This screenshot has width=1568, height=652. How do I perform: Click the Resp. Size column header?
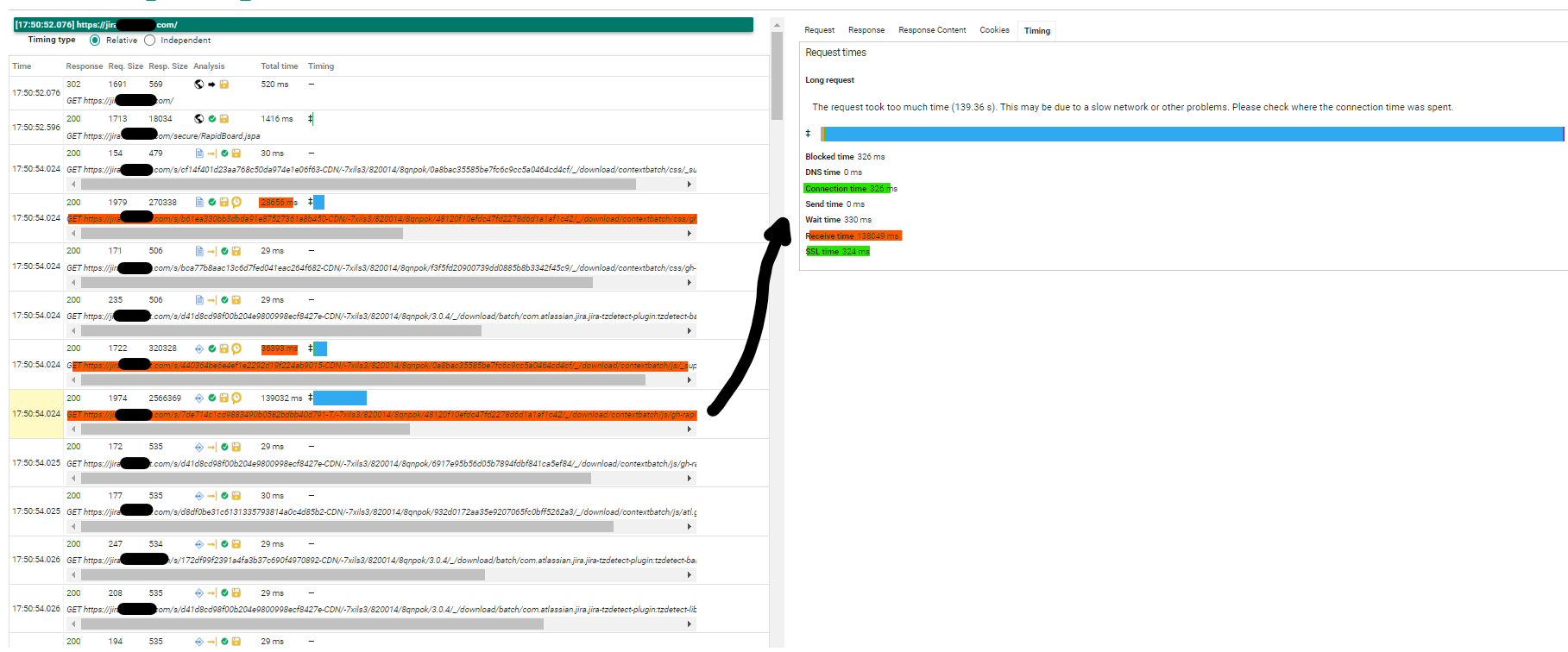(167, 66)
